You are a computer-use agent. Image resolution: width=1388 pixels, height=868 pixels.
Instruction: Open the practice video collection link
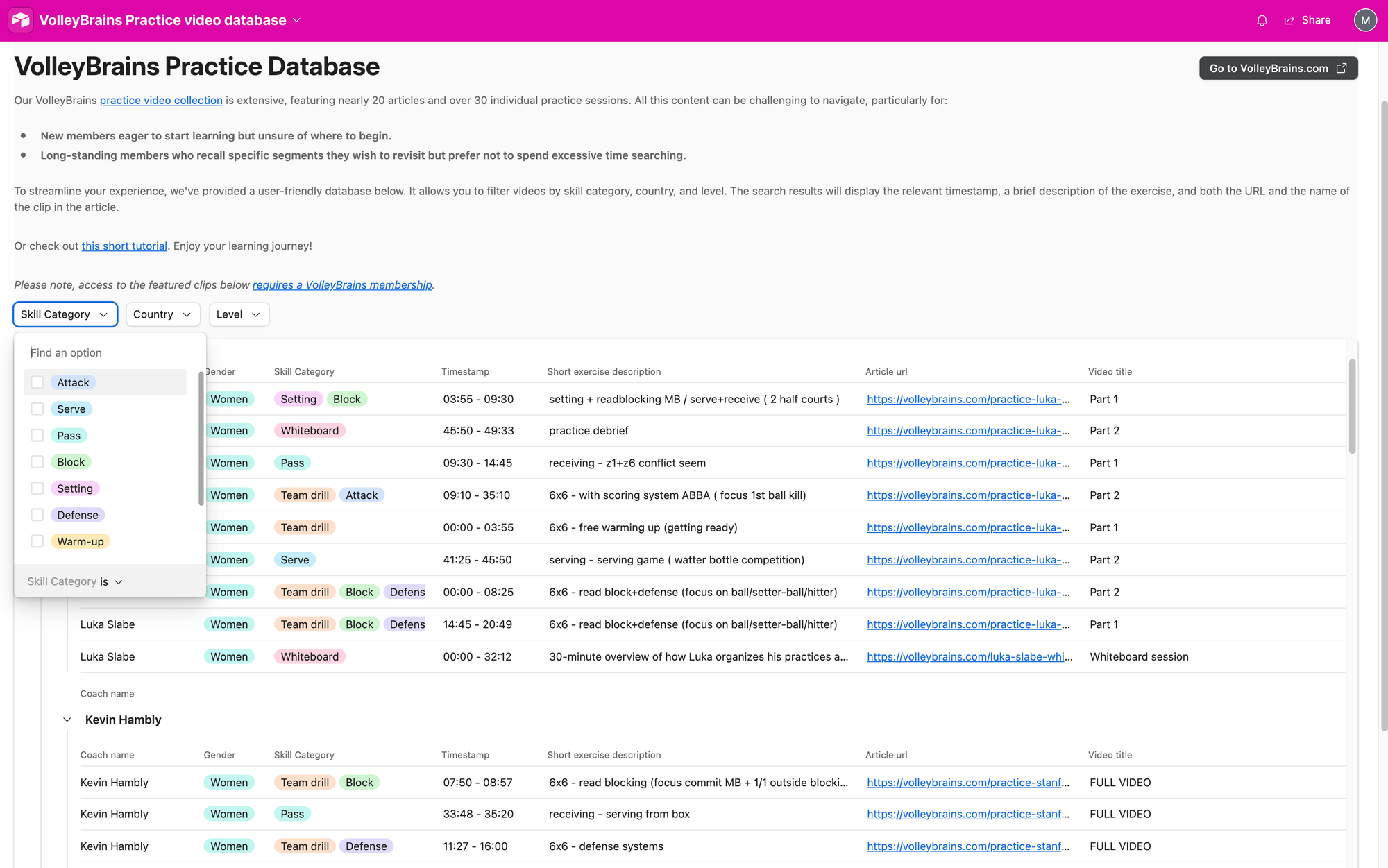pyautogui.click(x=160, y=100)
